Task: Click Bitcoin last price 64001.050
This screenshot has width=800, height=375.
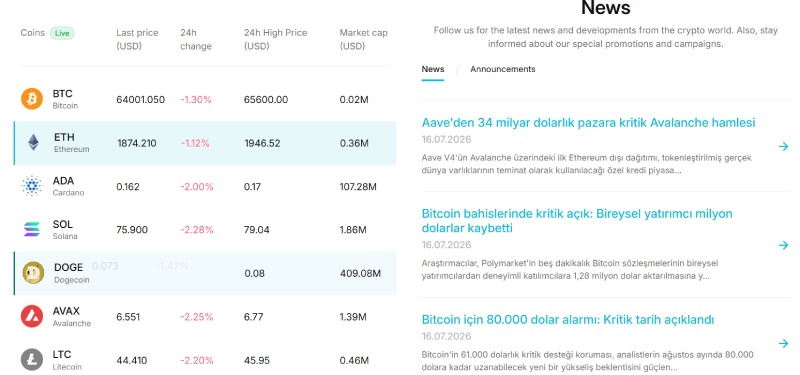Action: pyautogui.click(x=140, y=99)
